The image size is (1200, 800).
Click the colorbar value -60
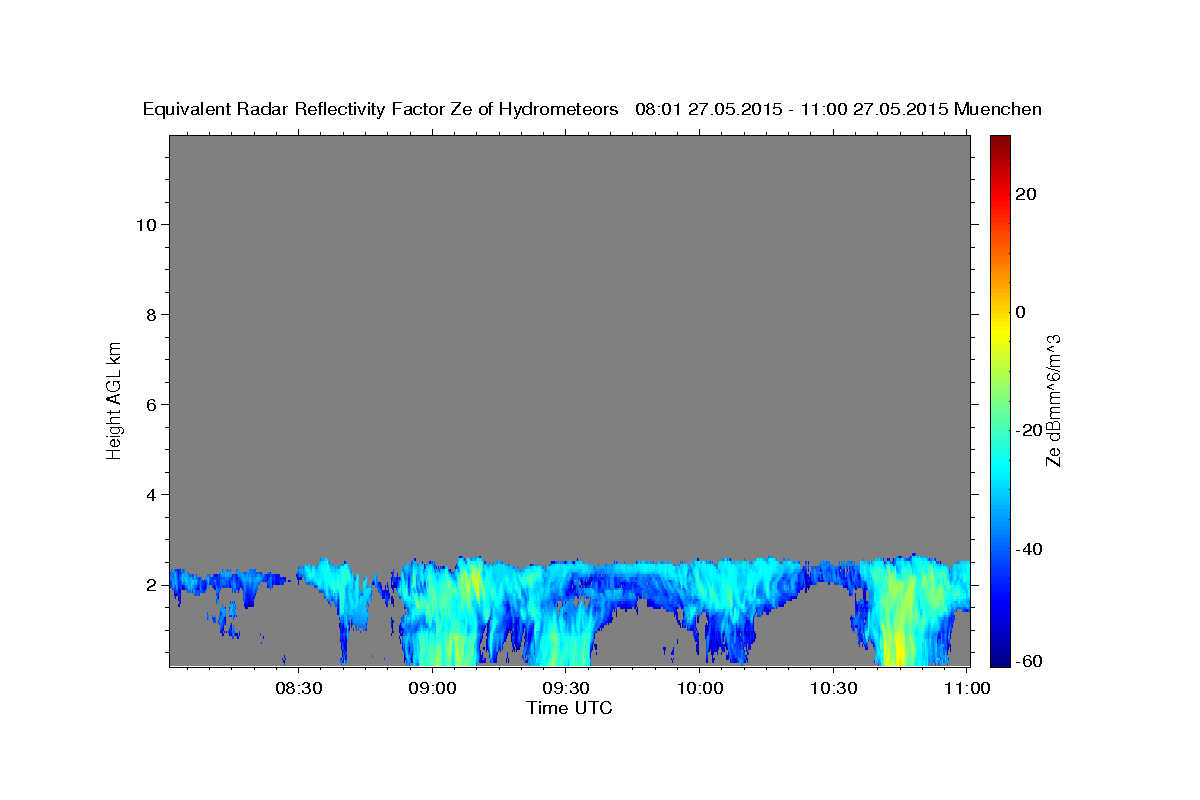tap(1030, 661)
